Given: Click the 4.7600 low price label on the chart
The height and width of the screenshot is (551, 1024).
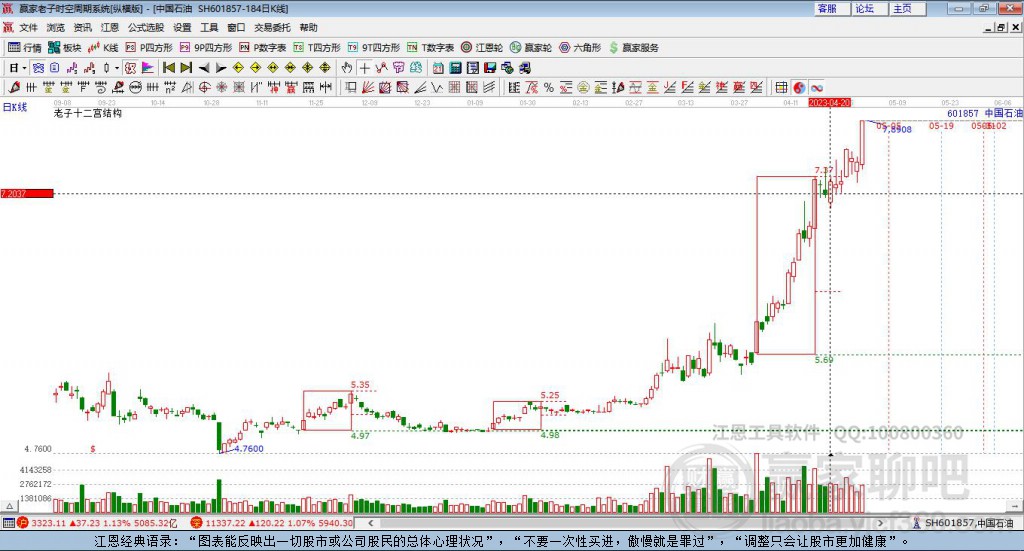Looking at the screenshot, I should 249,449.
